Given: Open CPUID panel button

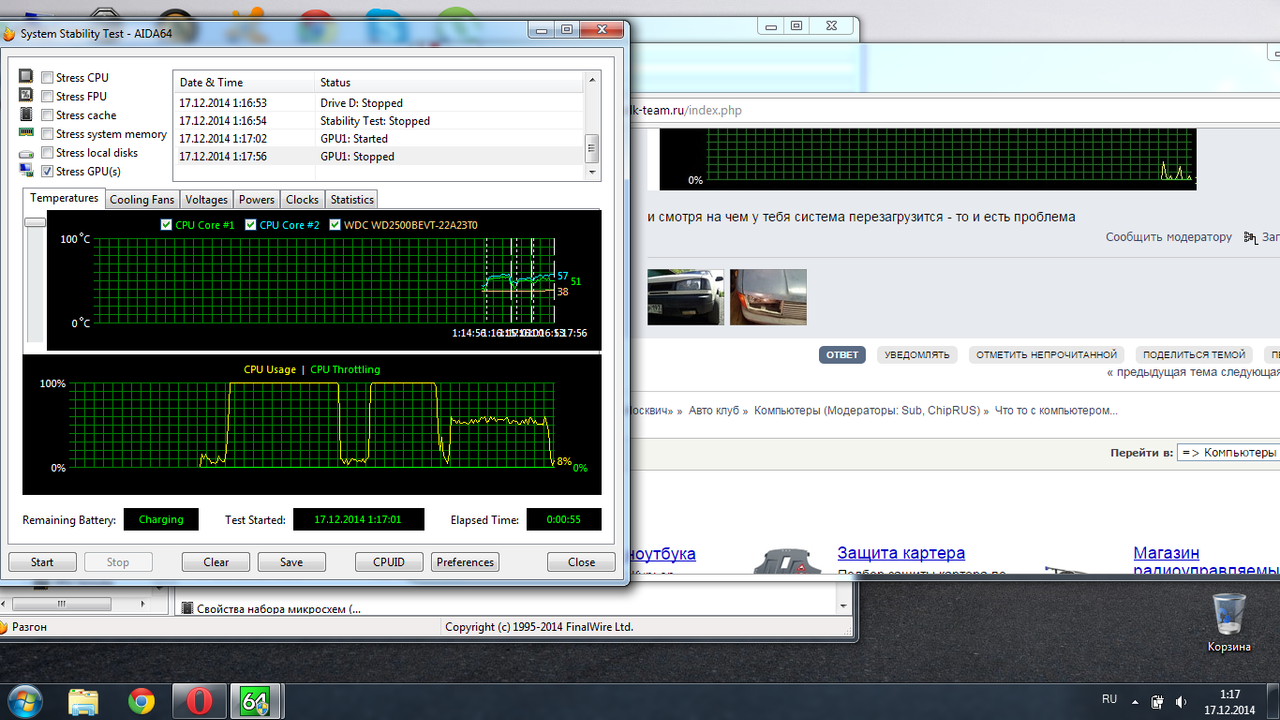Looking at the screenshot, I should 389,562.
